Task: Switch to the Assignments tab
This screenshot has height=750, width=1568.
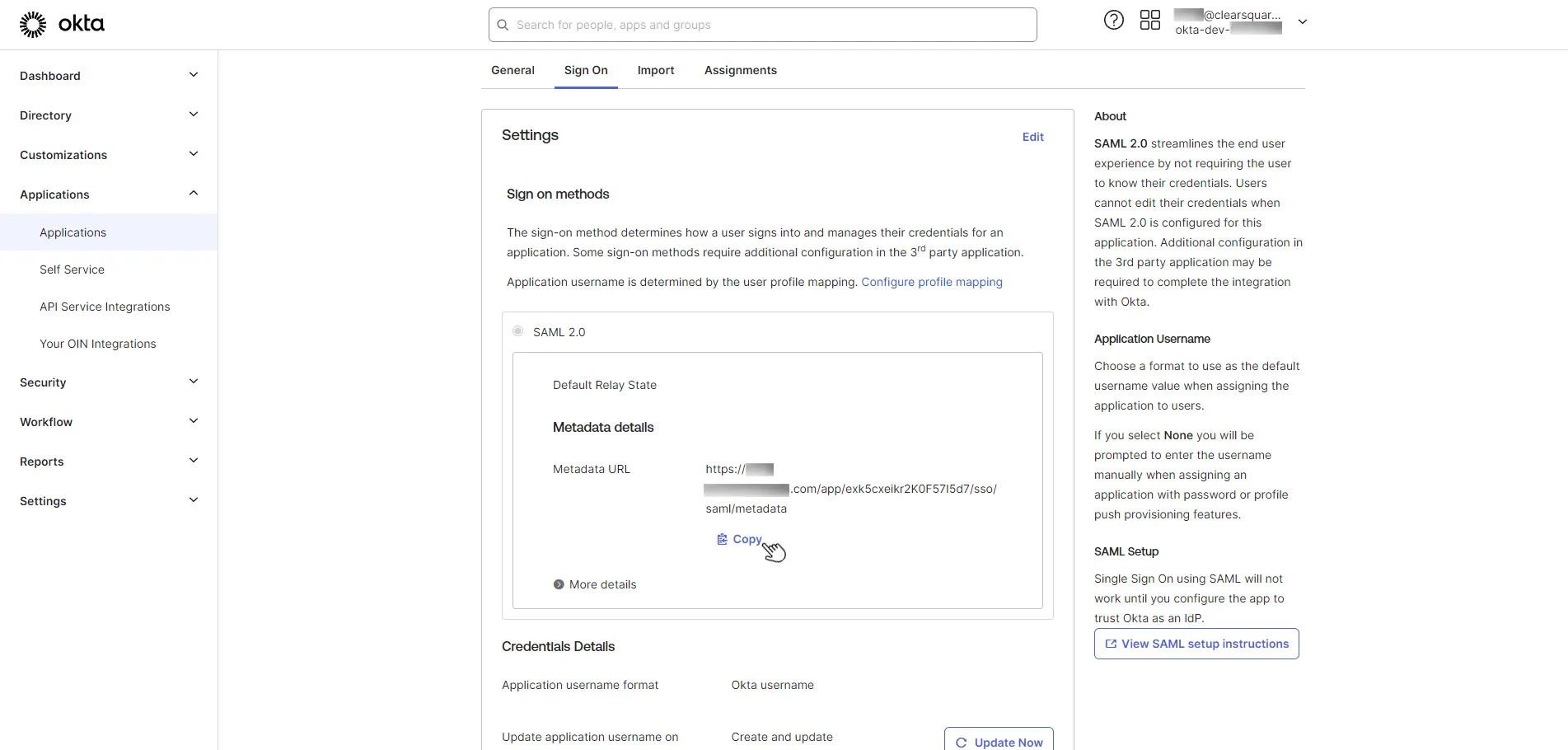Action: point(740,70)
